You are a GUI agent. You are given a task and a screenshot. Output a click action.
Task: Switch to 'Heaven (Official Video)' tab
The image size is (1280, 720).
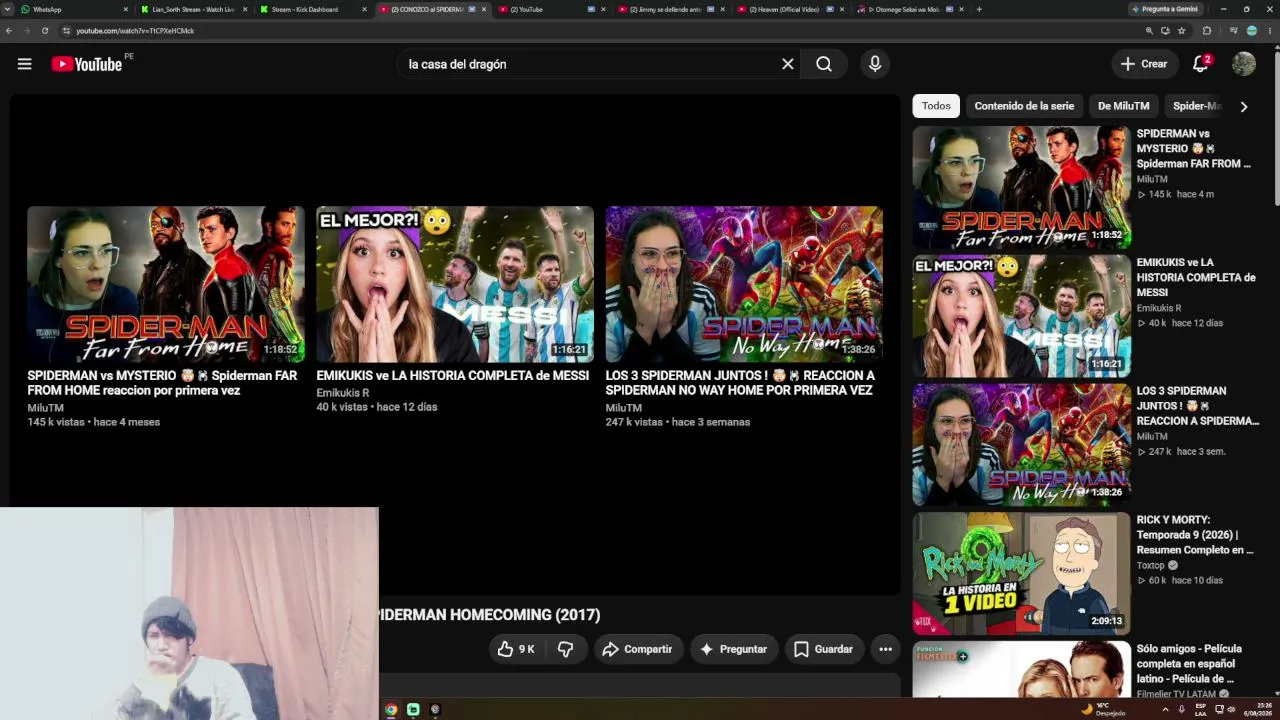[789, 9]
